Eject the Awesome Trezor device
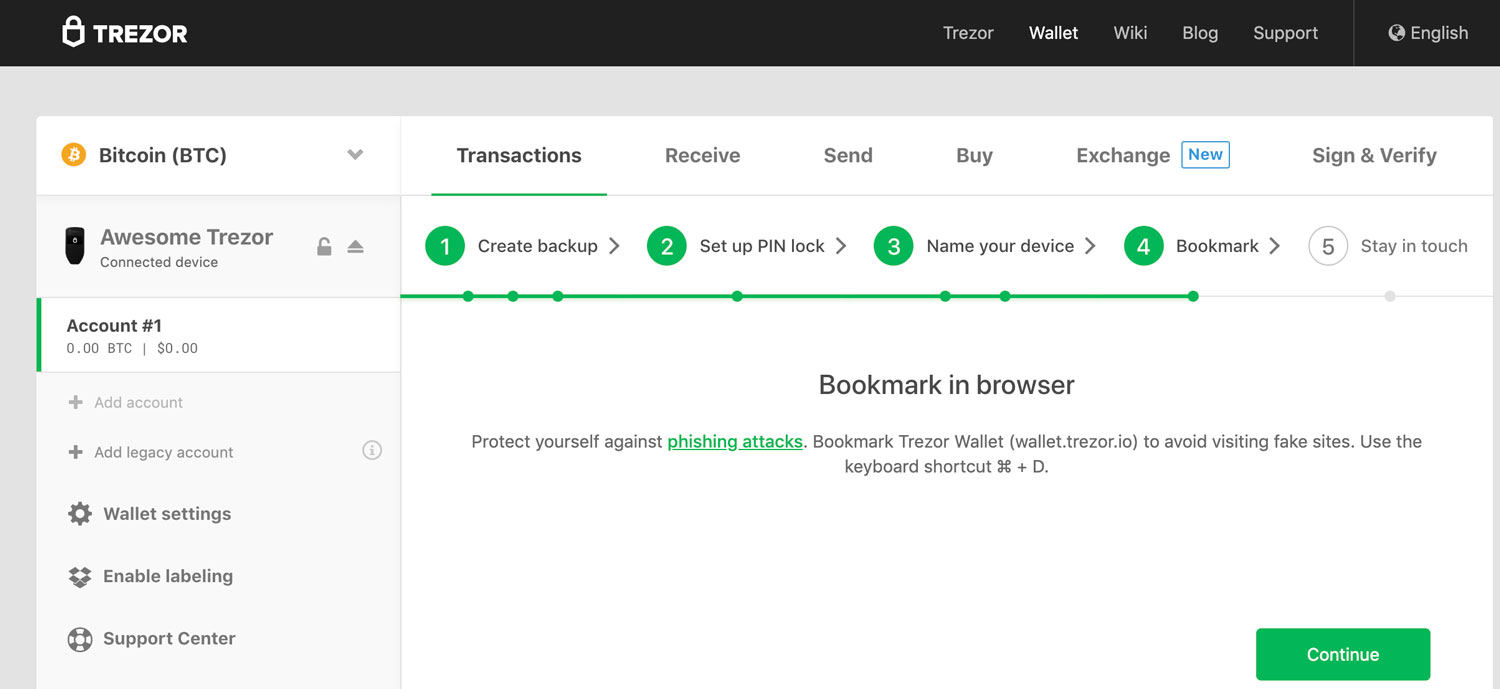Viewport: 1500px width, 689px height. pos(355,246)
